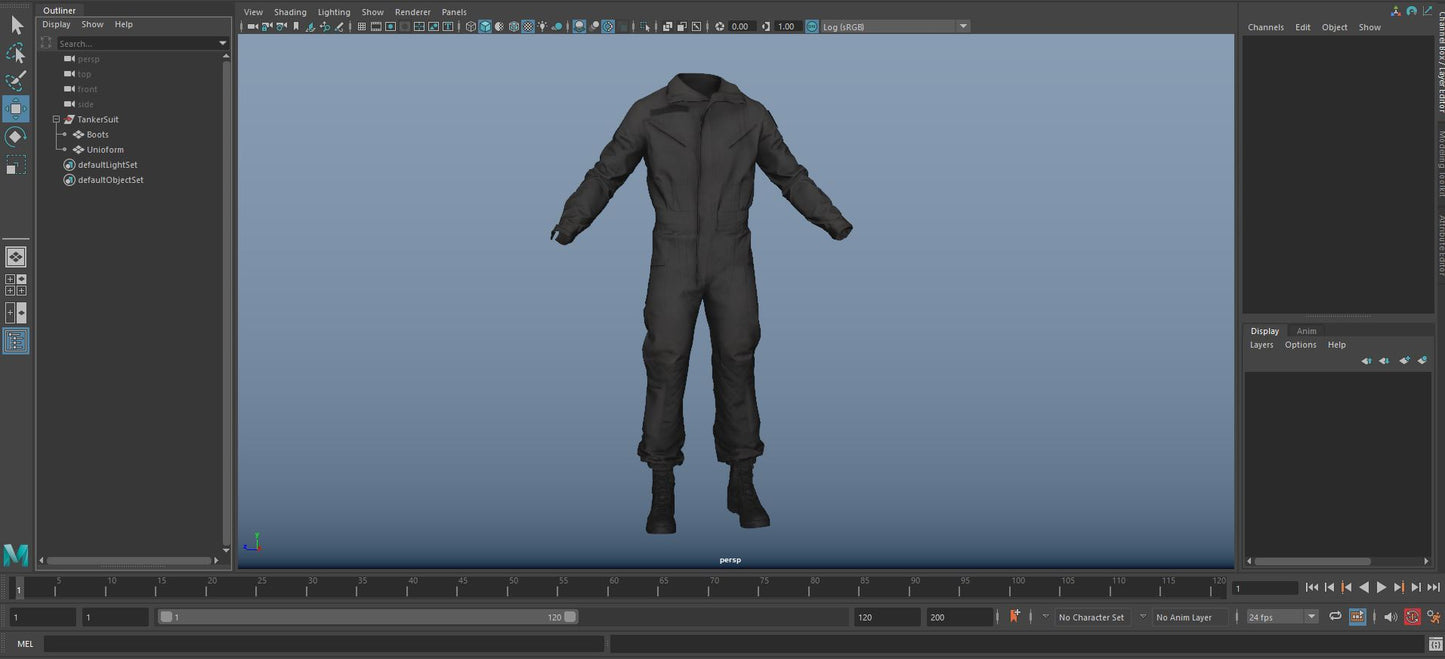This screenshot has height=659, width=1445.
Task: Activate the Rotate tool
Action: [x=16, y=136]
